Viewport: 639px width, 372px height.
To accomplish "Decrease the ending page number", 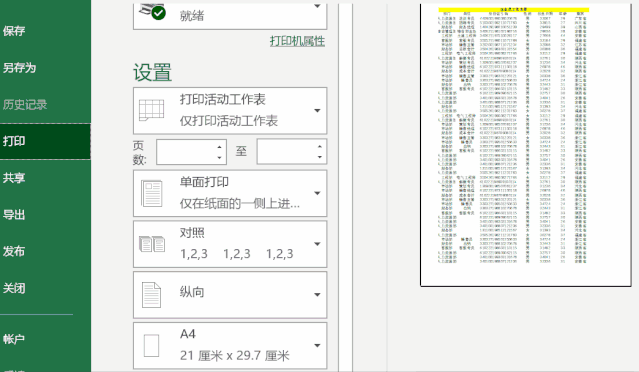I will point(320,157).
